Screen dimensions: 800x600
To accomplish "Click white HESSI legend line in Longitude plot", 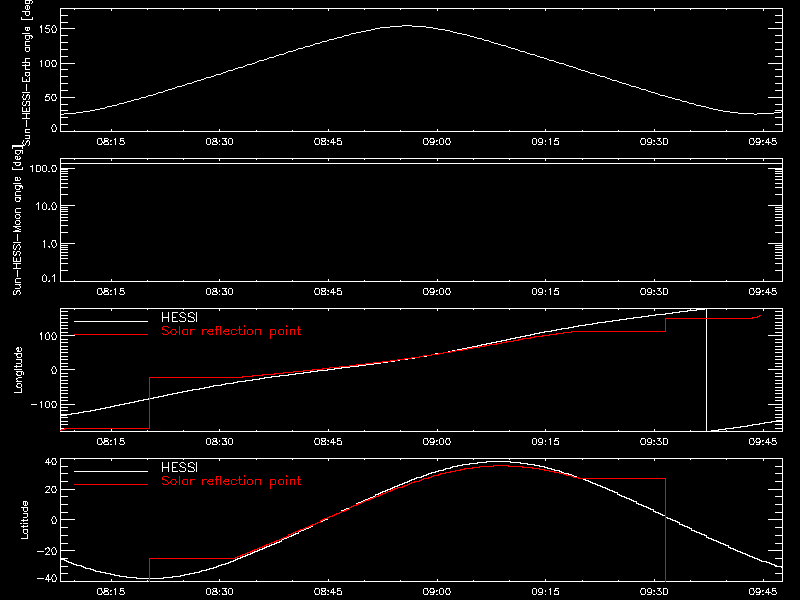I will [x=111, y=321].
